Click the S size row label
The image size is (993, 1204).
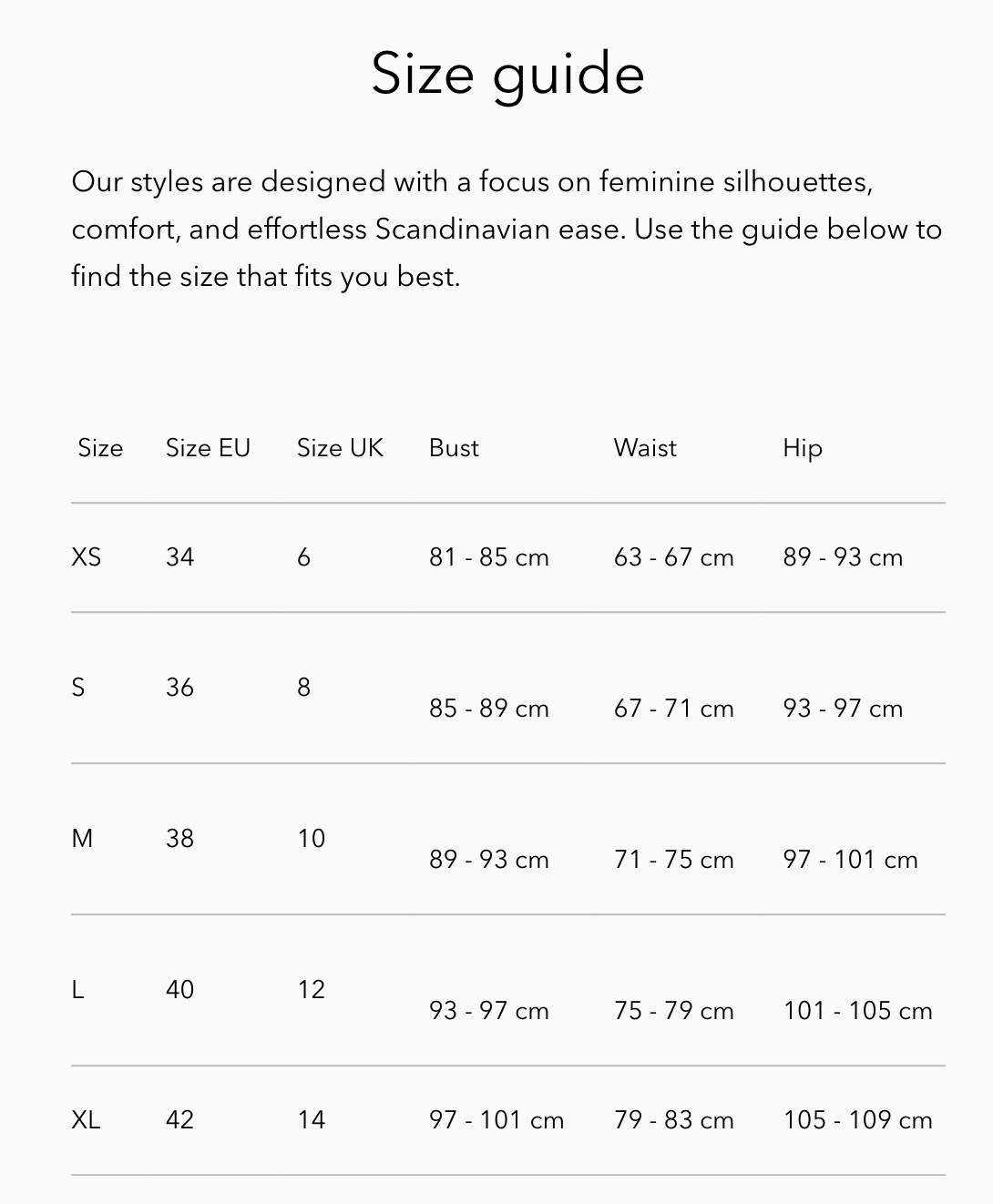(x=78, y=687)
